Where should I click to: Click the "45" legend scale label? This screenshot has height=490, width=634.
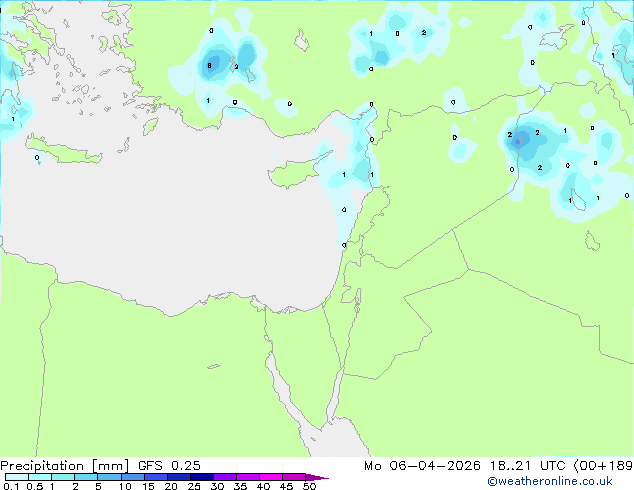click(x=286, y=486)
